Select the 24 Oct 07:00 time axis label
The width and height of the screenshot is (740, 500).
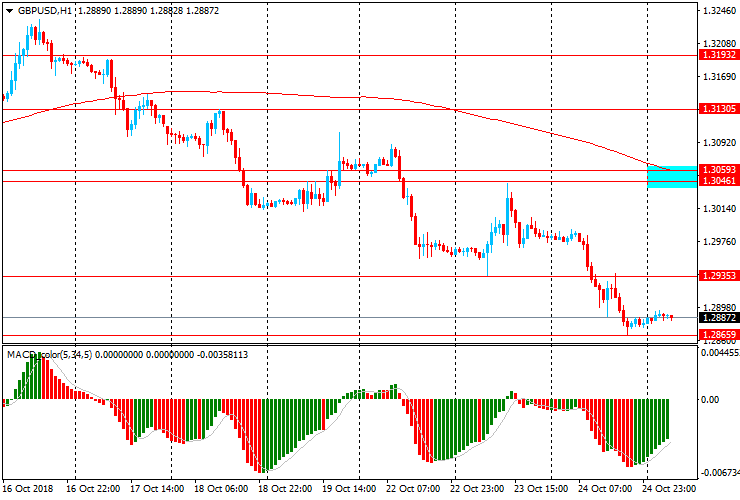(605, 489)
